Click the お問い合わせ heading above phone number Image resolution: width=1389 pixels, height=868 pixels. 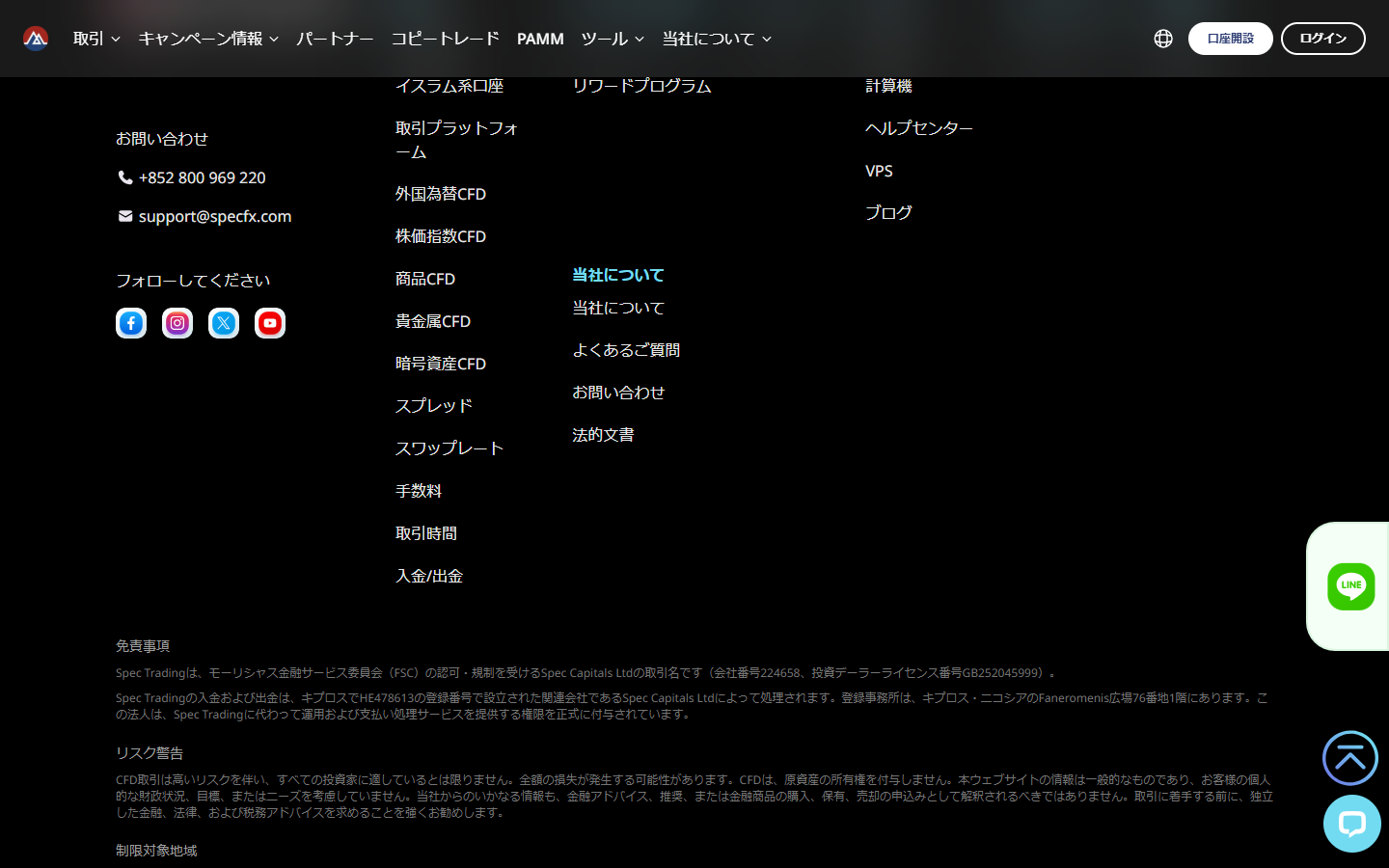162,139
